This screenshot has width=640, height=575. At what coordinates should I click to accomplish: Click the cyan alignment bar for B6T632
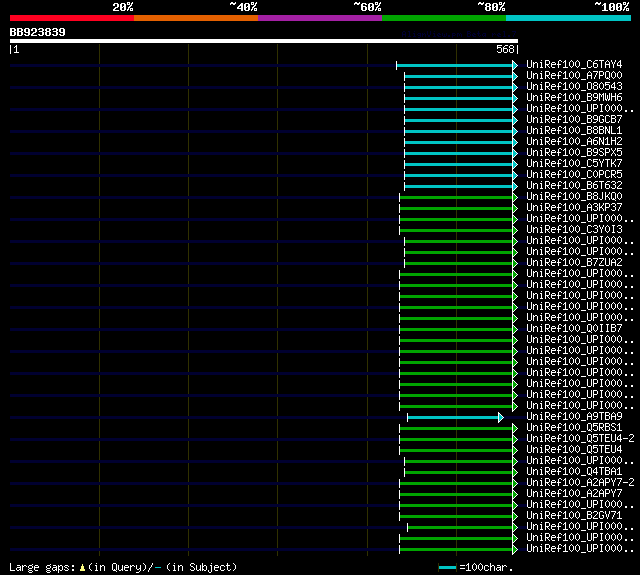(x=458, y=186)
